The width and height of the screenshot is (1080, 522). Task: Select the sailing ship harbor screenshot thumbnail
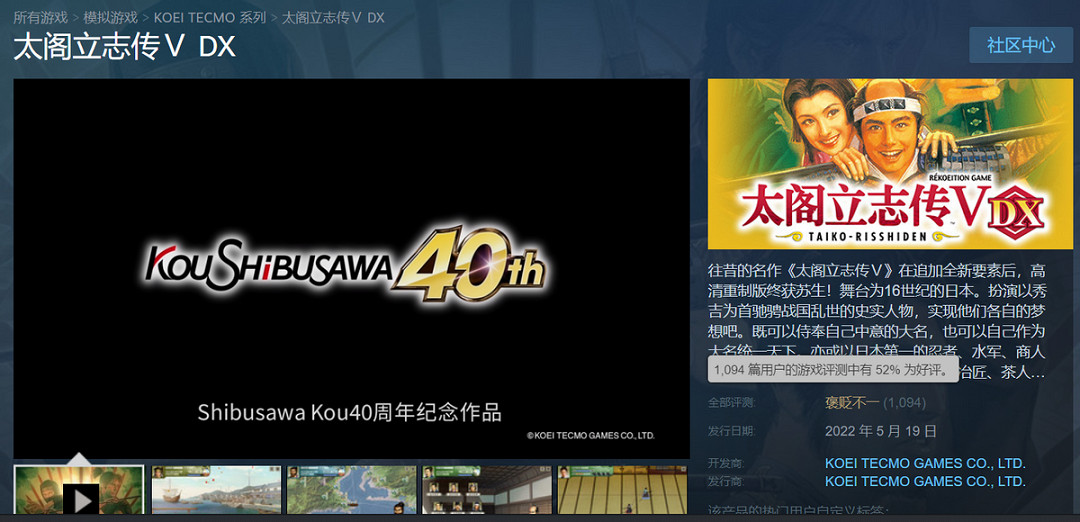point(216,493)
